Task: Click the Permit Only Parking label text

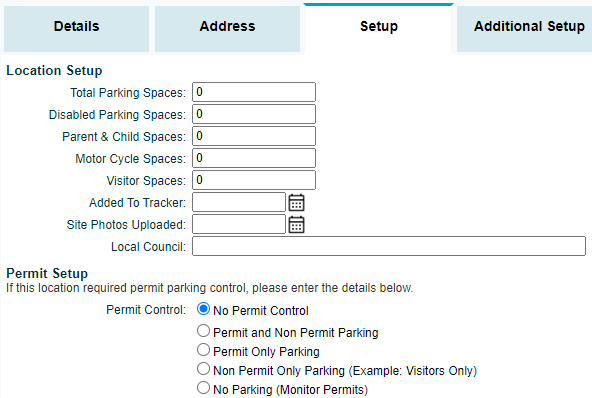Action: tap(266, 352)
